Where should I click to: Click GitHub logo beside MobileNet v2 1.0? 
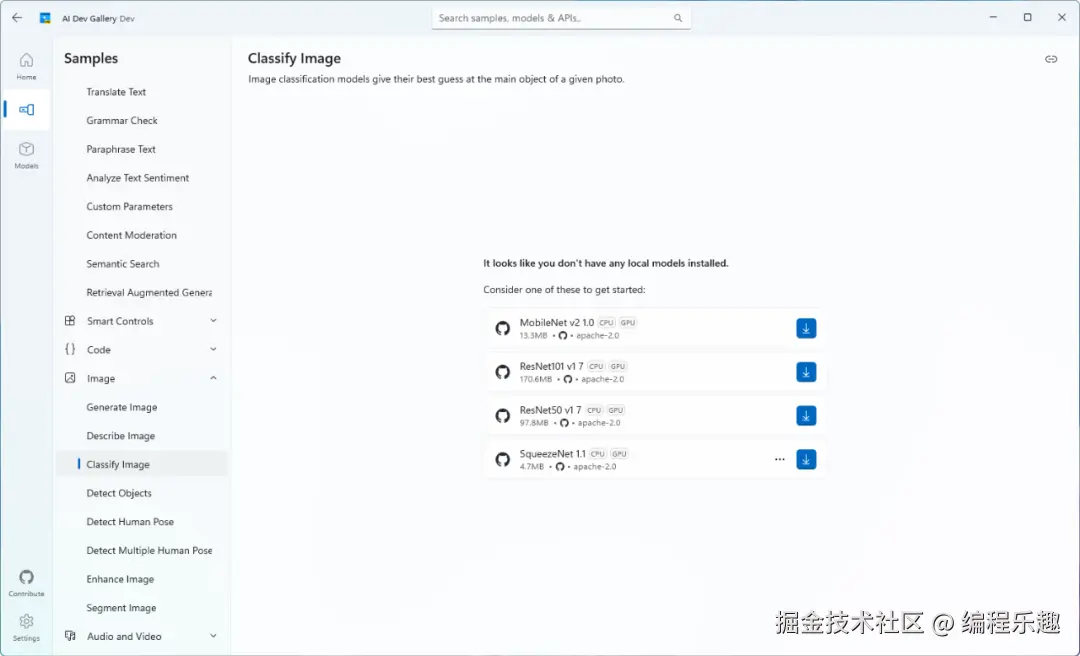(x=503, y=328)
